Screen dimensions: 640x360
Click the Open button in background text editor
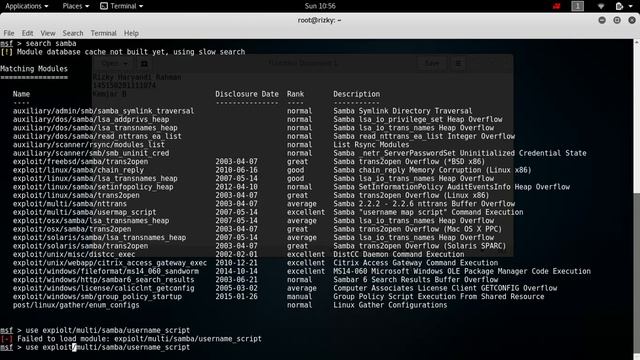[x=115, y=63]
